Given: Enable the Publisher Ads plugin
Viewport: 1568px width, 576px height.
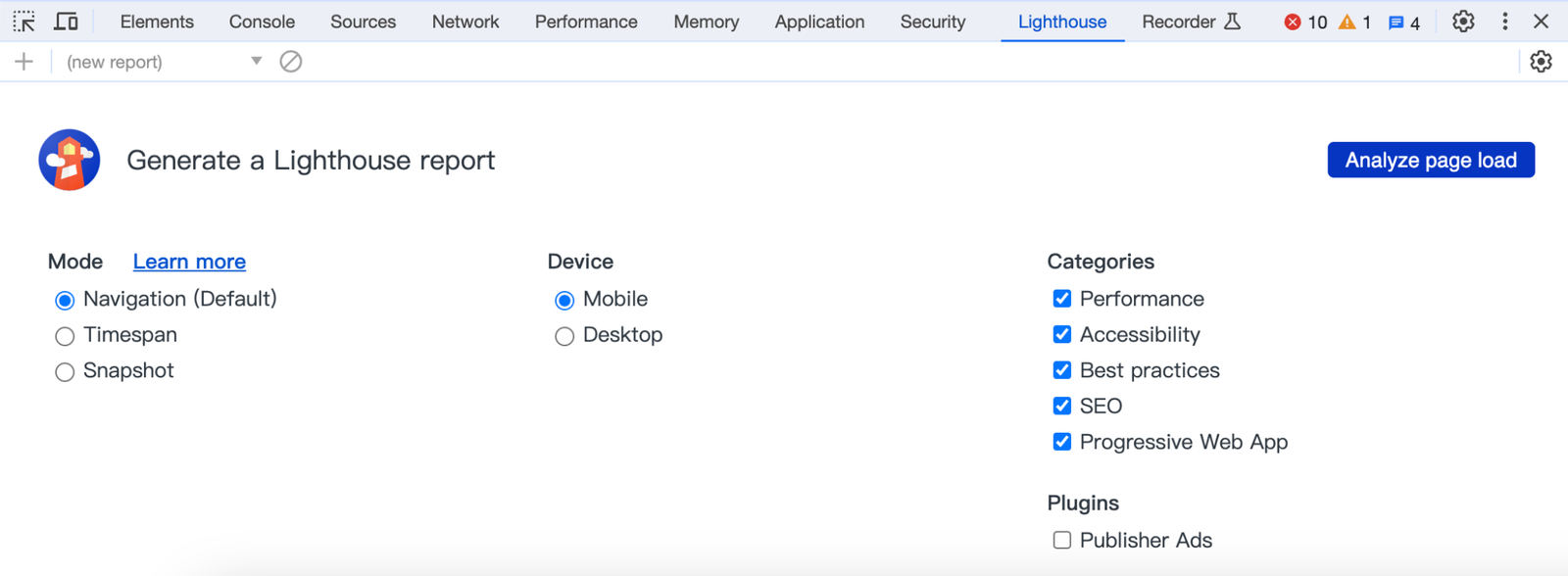Looking at the screenshot, I should [x=1062, y=540].
